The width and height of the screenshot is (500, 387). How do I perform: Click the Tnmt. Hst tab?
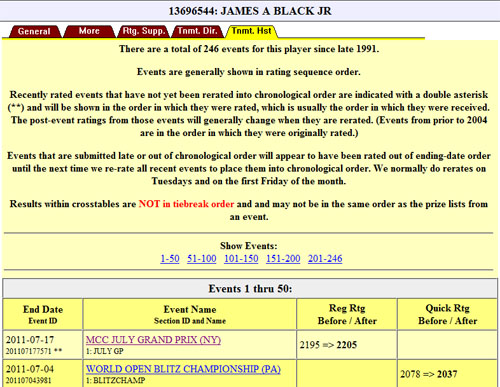(251, 31)
